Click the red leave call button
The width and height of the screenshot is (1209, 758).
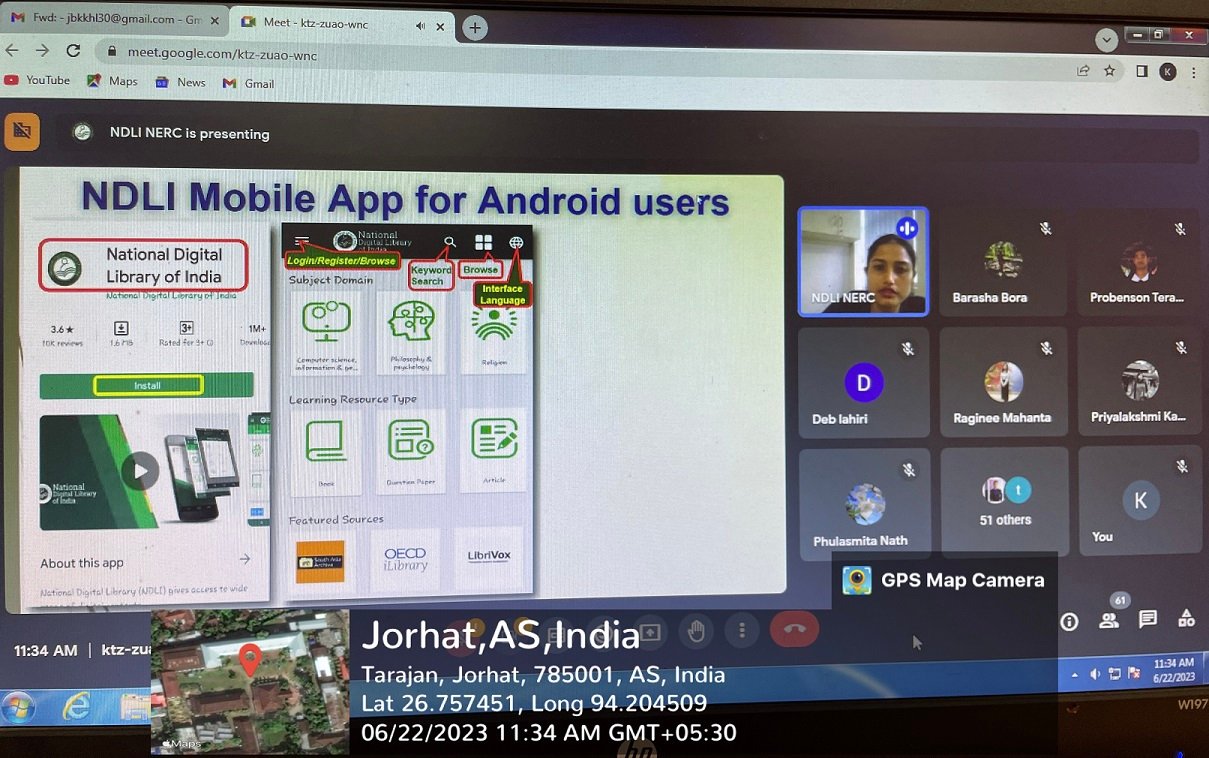coord(795,629)
